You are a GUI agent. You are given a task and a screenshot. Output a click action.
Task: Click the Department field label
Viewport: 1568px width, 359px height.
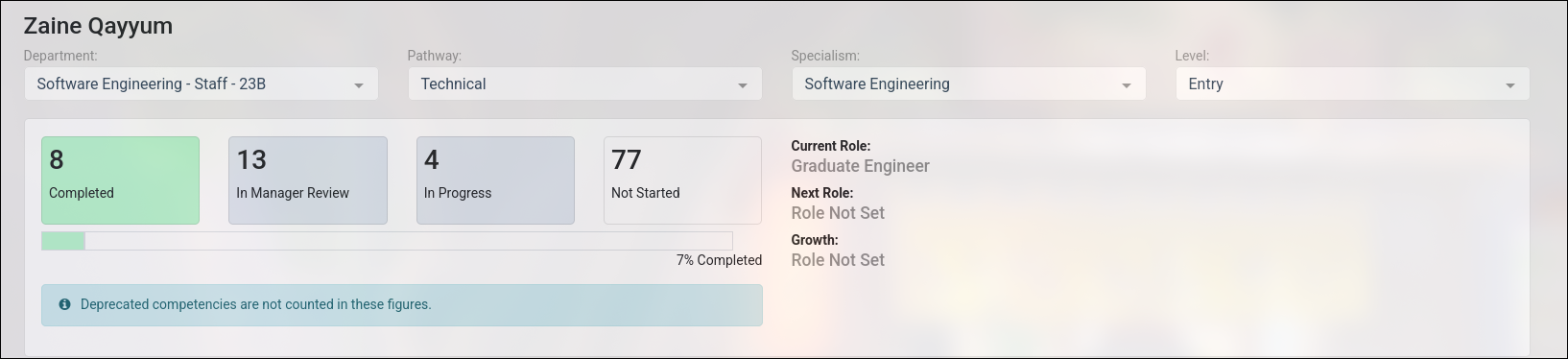click(60, 56)
